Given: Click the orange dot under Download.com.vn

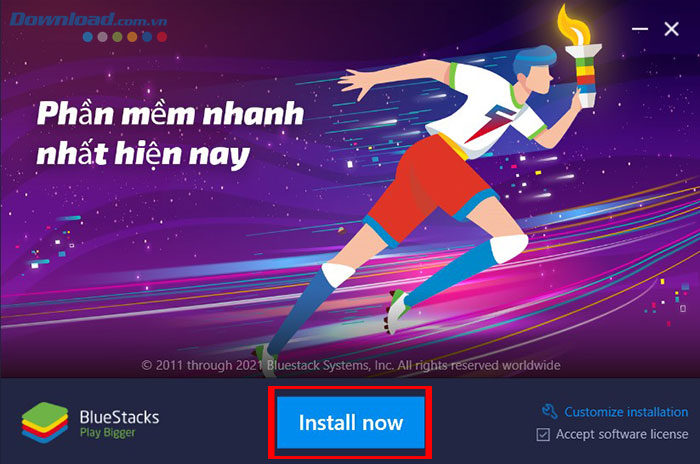Looking at the screenshot, I should pos(132,37).
